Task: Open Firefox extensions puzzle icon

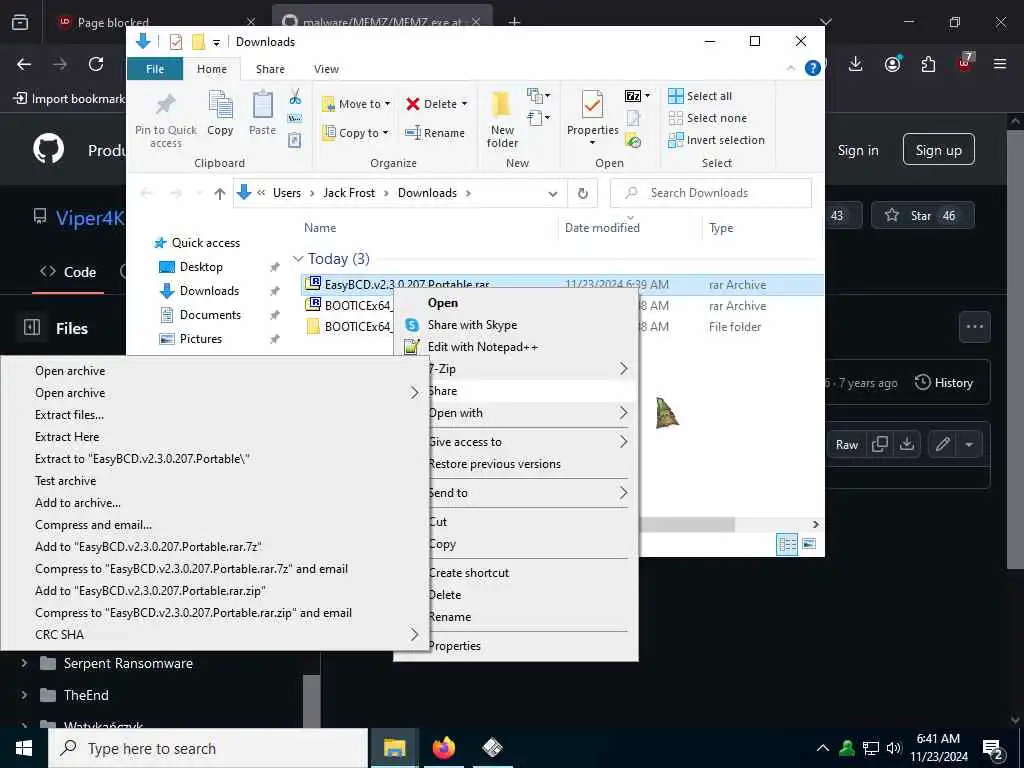Action: tap(928, 64)
